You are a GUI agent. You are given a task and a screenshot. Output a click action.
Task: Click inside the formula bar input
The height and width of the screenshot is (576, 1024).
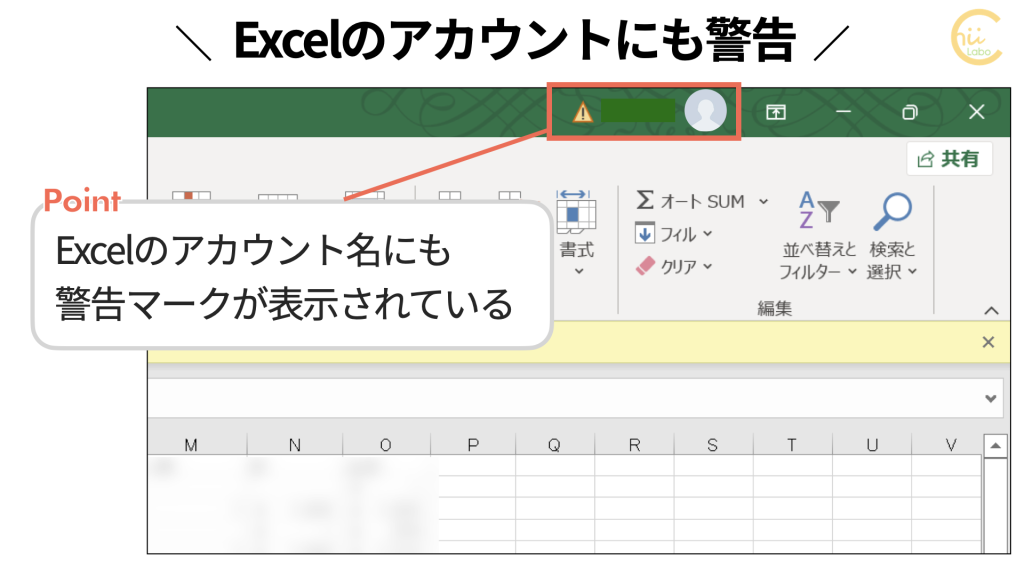565,398
